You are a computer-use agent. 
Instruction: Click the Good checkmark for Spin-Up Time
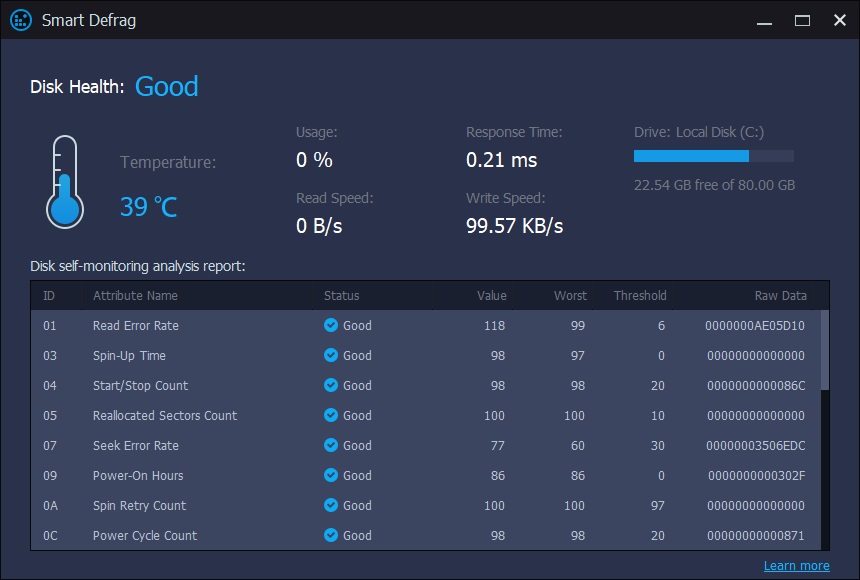click(x=331, y=355)
